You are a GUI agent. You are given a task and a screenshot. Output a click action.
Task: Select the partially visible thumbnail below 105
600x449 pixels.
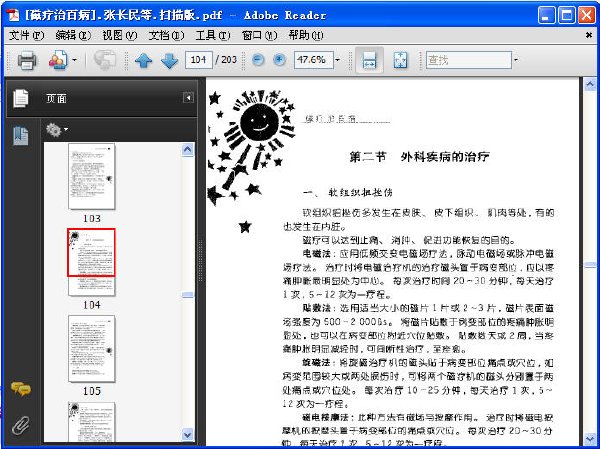(91, 422)
